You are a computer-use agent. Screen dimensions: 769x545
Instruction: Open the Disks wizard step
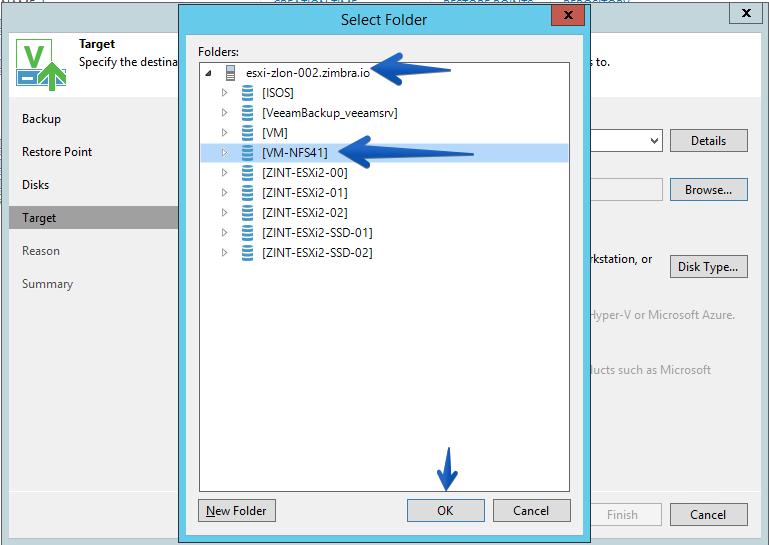35,185
